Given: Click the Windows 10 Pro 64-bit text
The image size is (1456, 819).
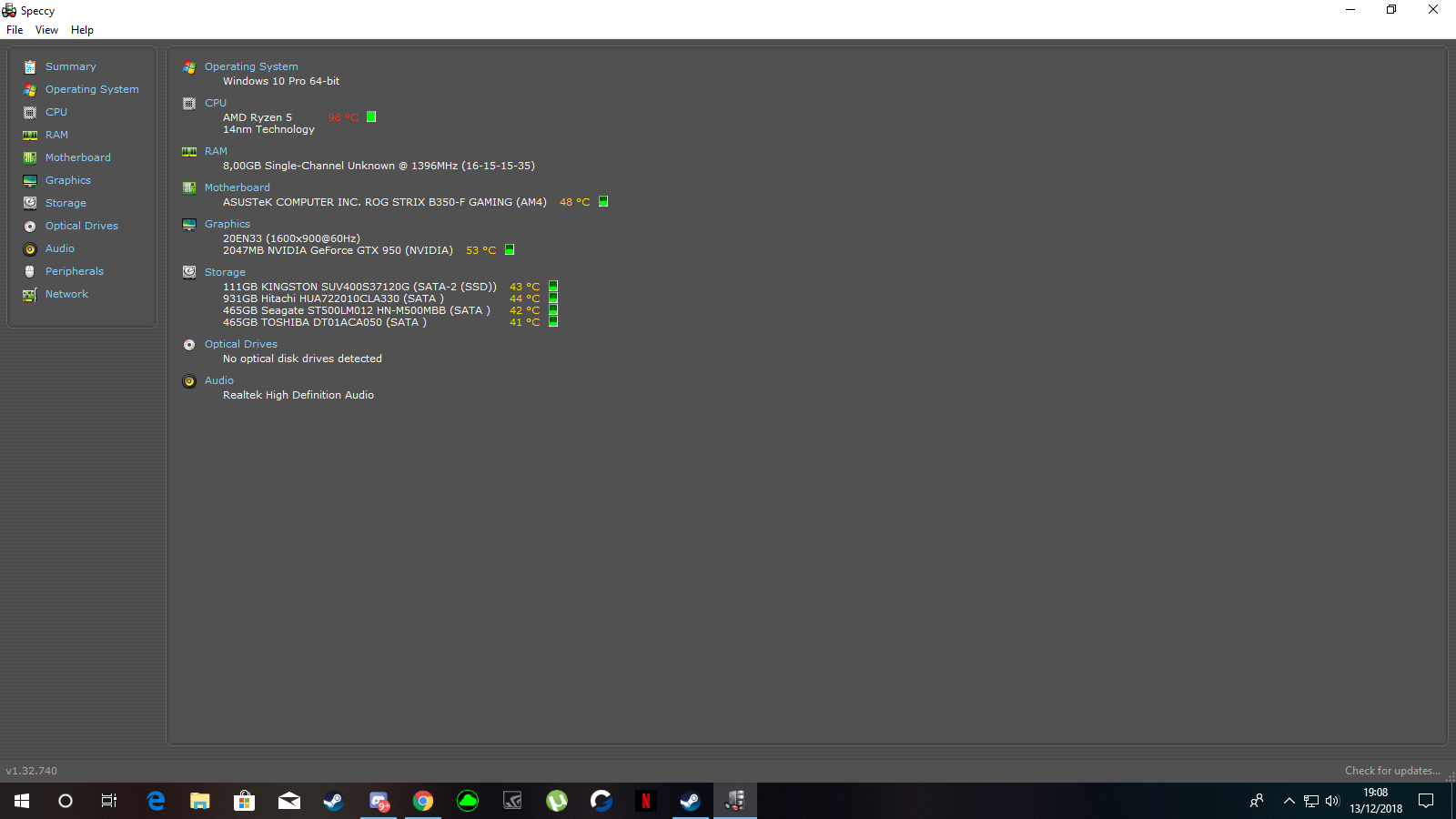Looking at the screenshot, I should click(x=281, y=81).
